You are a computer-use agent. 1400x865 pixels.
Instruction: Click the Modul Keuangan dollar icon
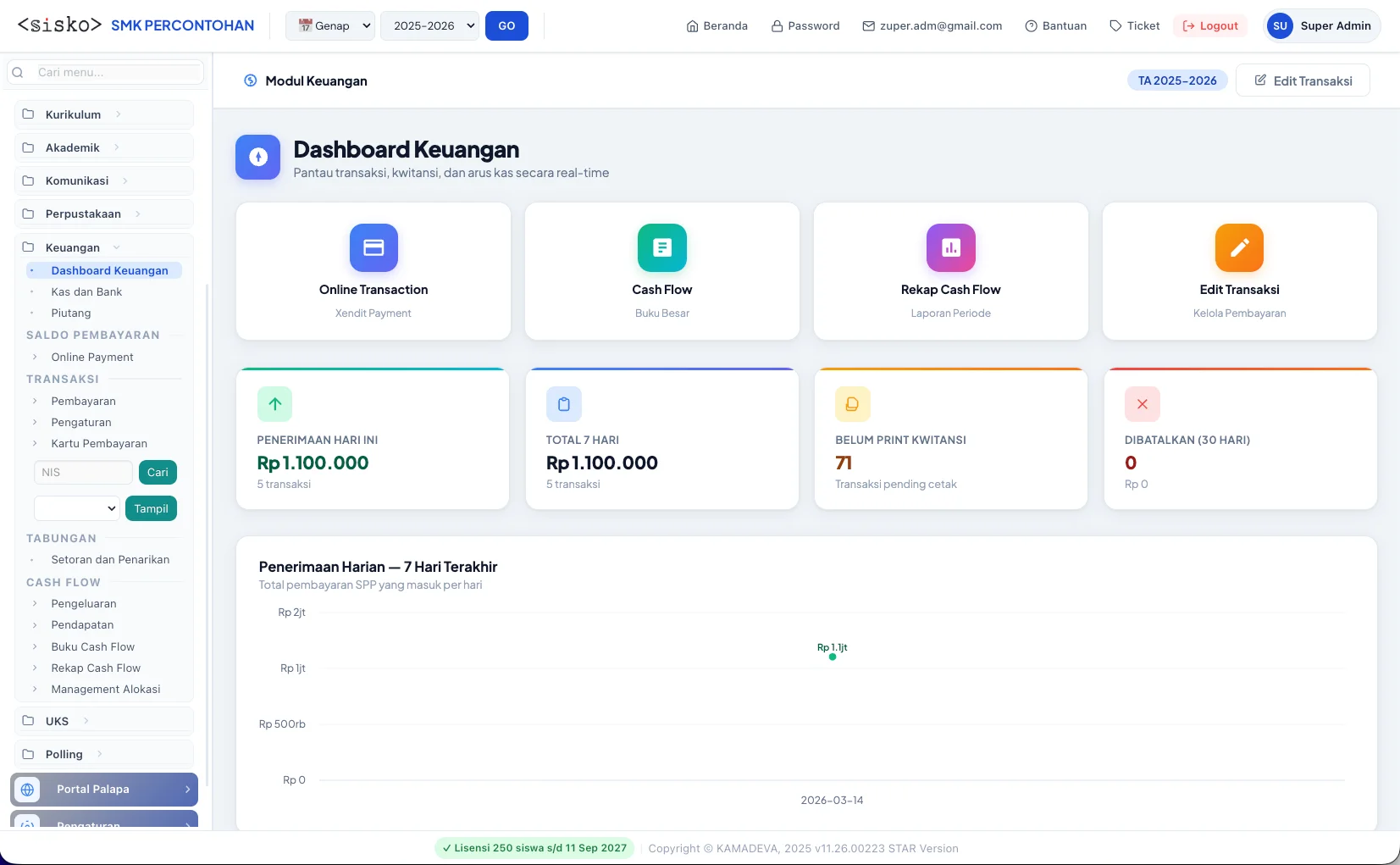click(251, 80)
